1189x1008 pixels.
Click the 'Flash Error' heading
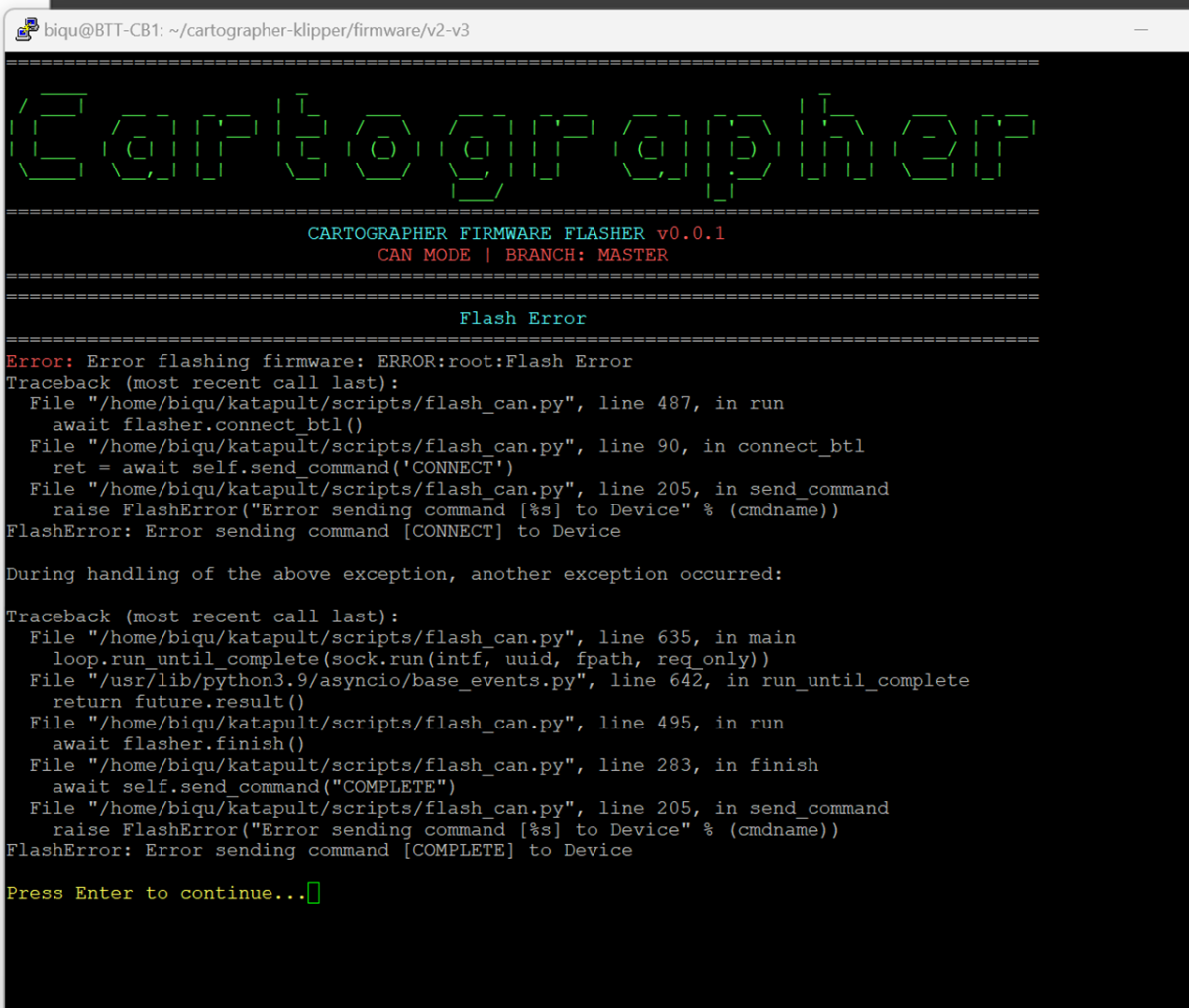(x=522, y=318)
